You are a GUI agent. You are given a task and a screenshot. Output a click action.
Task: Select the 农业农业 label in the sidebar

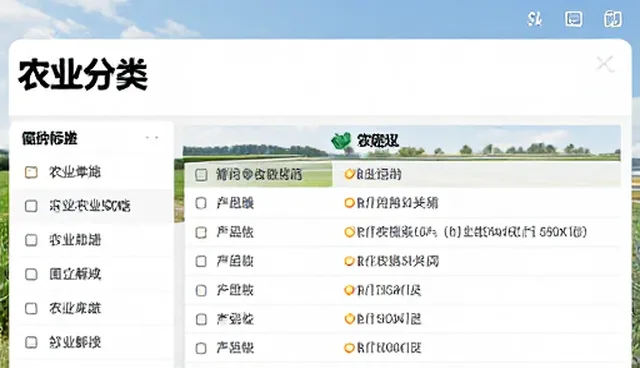point(90,206)
